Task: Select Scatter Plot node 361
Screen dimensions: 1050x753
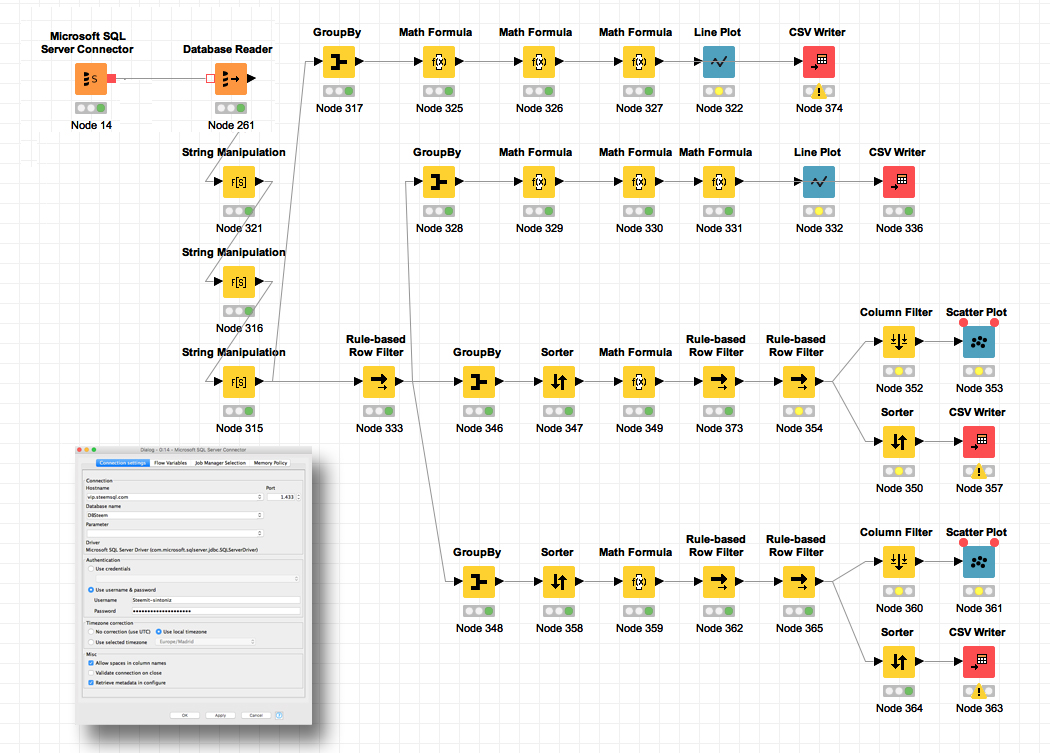Action: pyautogui.click(x=979, y=561)
